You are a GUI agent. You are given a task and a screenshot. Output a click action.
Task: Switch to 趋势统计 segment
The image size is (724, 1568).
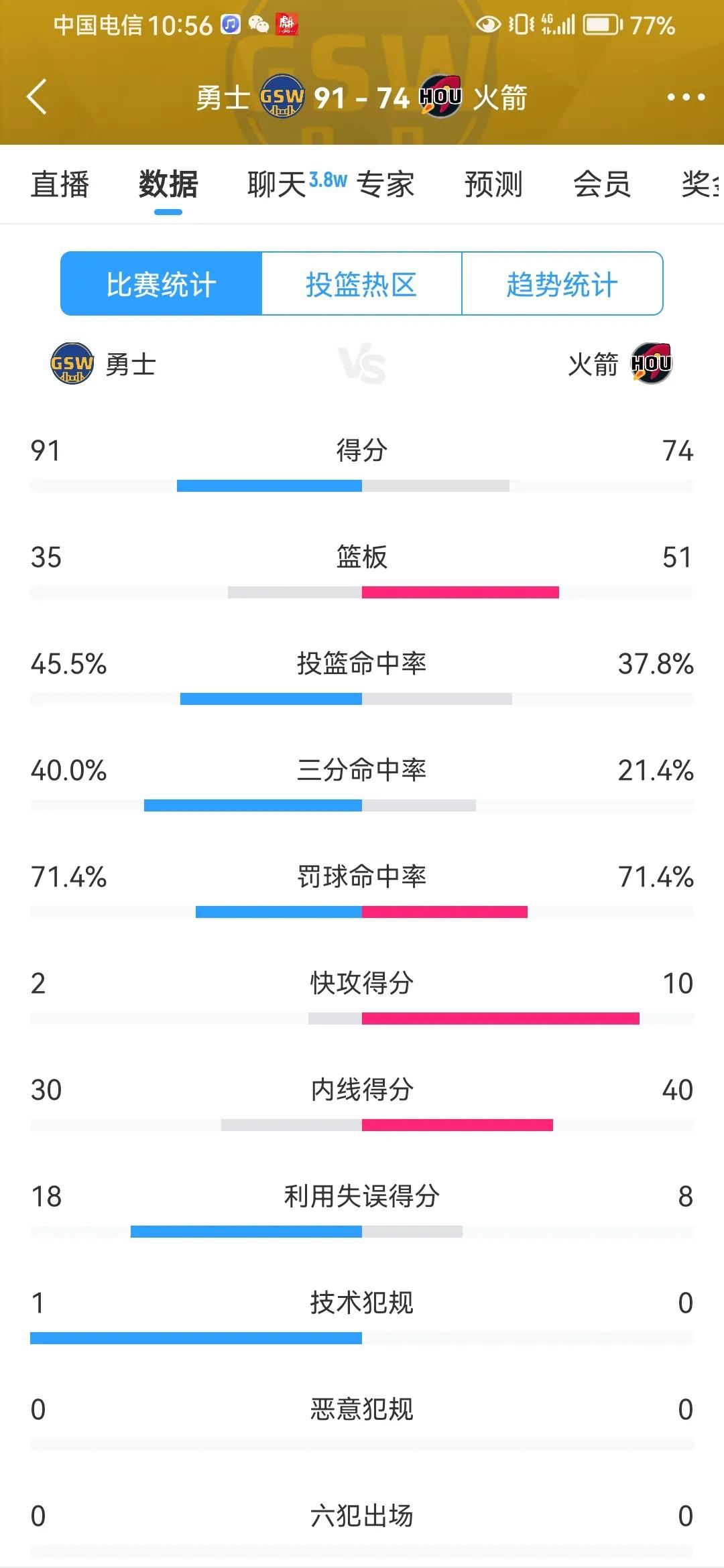pos(562,284)
